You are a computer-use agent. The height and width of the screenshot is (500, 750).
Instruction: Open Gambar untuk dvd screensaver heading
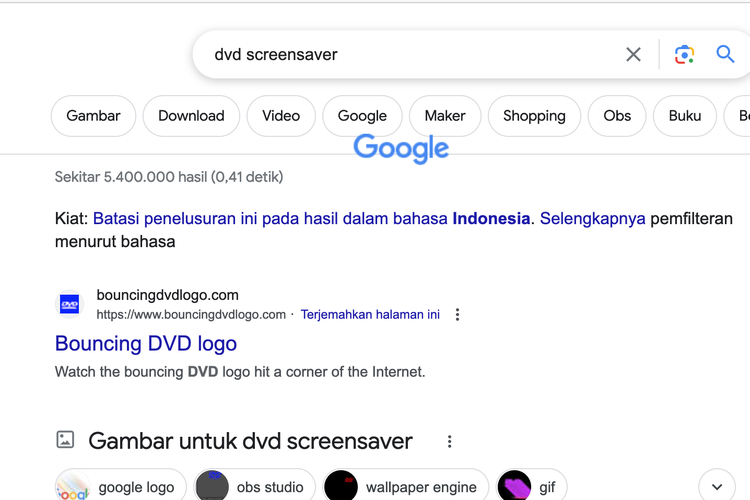coord(250,441)
